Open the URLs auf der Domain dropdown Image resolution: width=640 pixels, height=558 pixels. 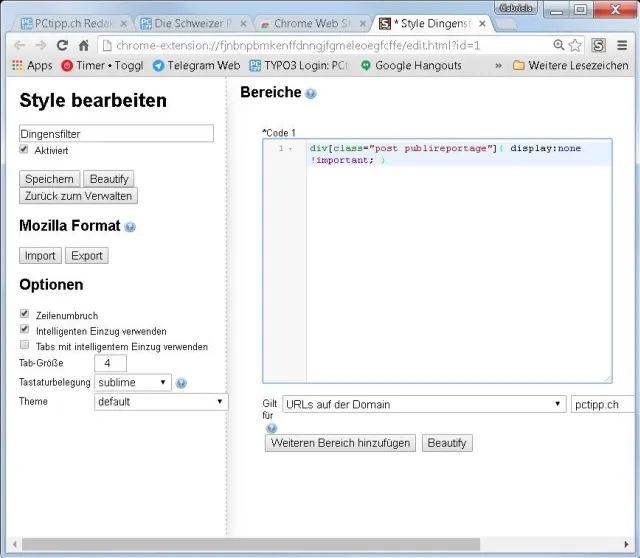point(424,404)
